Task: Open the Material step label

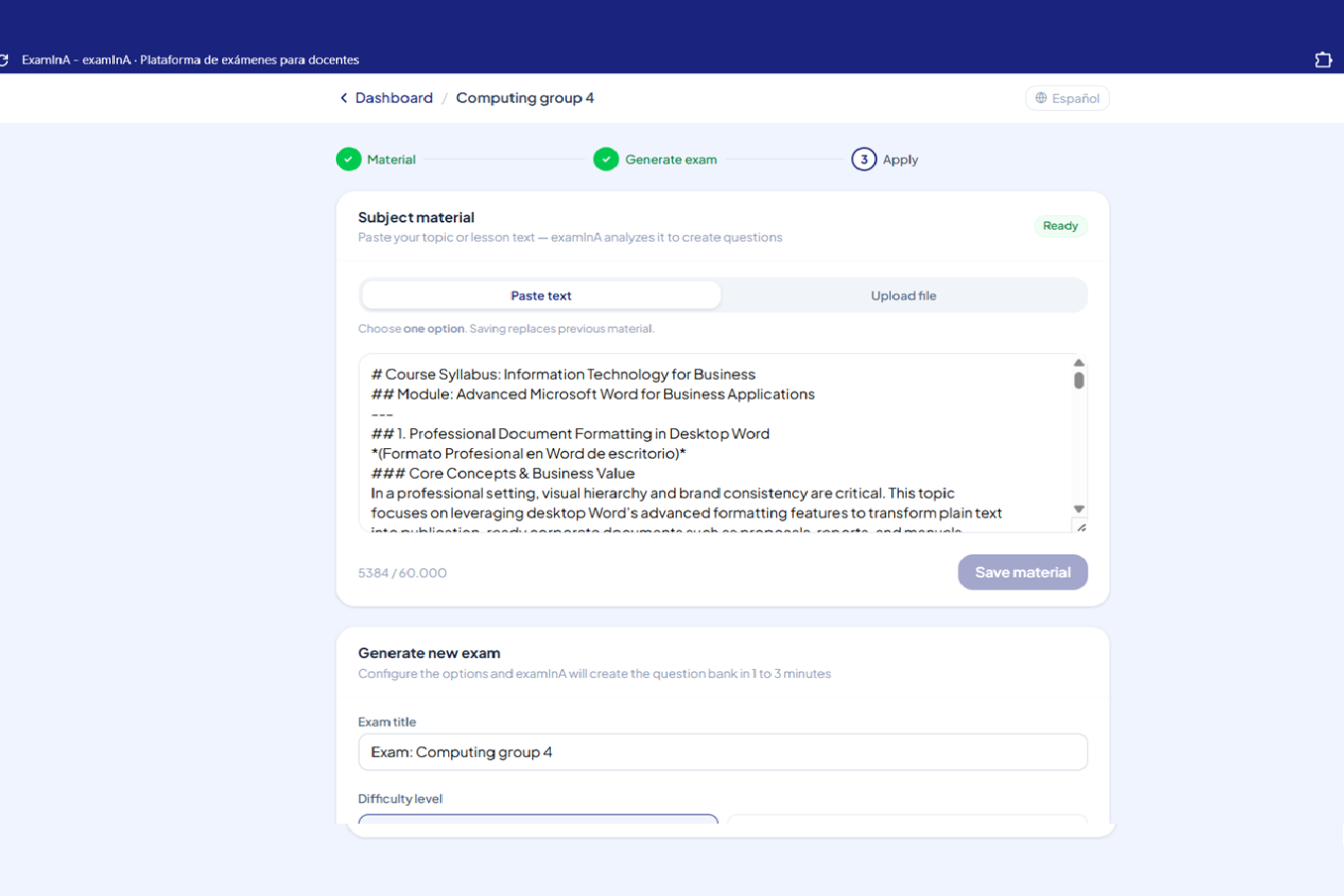Action: coord(392,160)
